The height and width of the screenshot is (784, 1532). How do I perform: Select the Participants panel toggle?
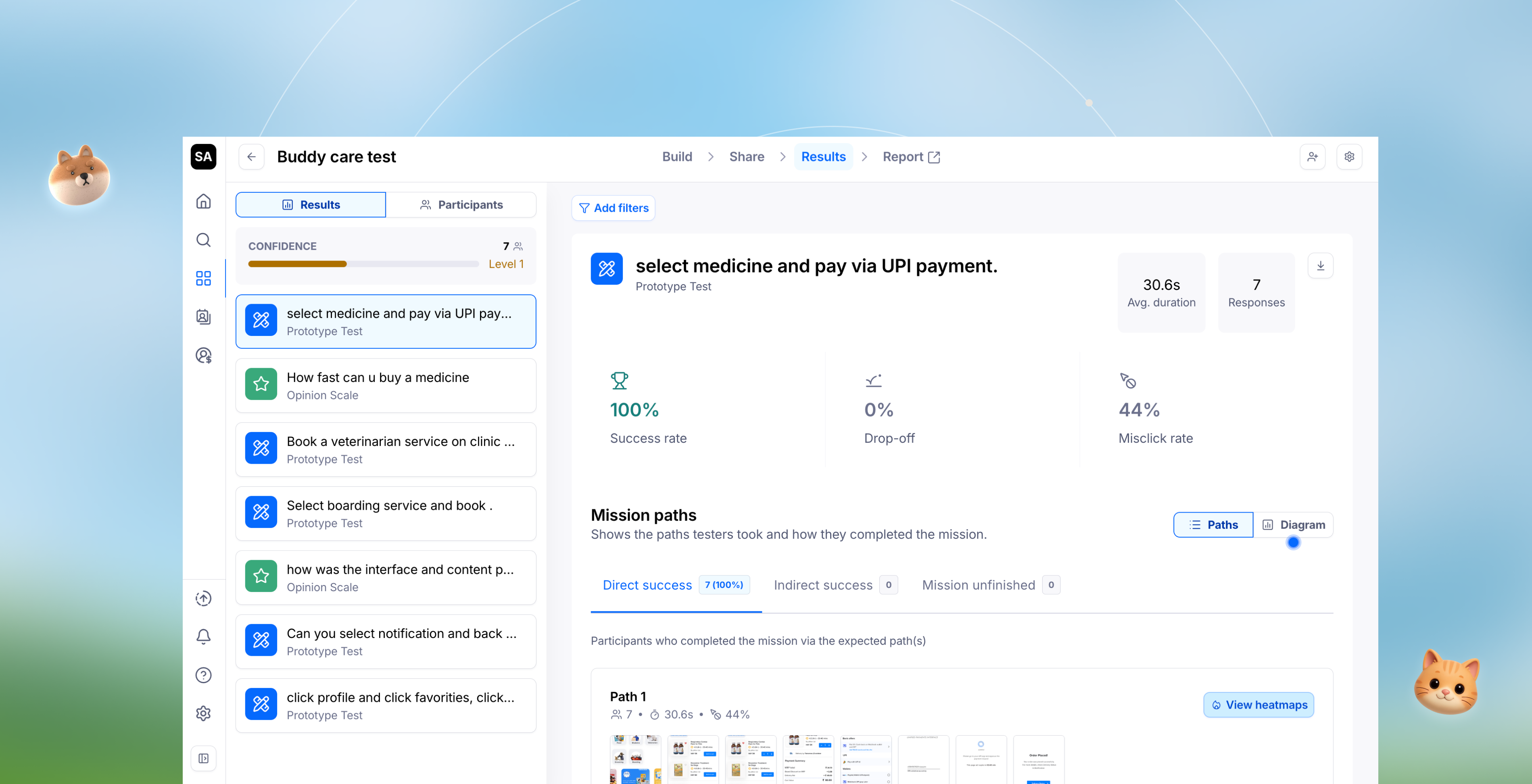point(461,204)
